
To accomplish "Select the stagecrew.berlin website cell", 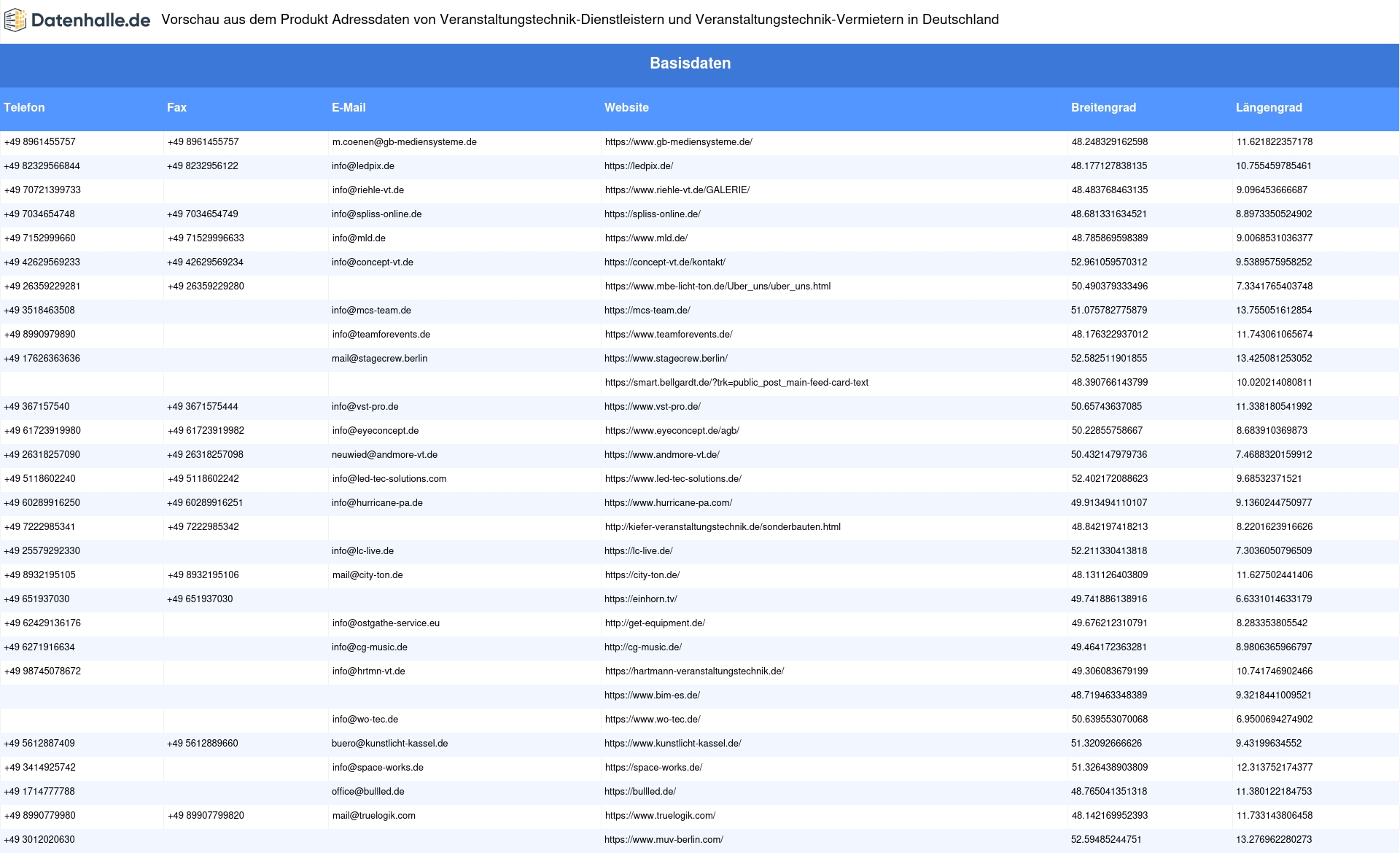I will tap(666, 359).
